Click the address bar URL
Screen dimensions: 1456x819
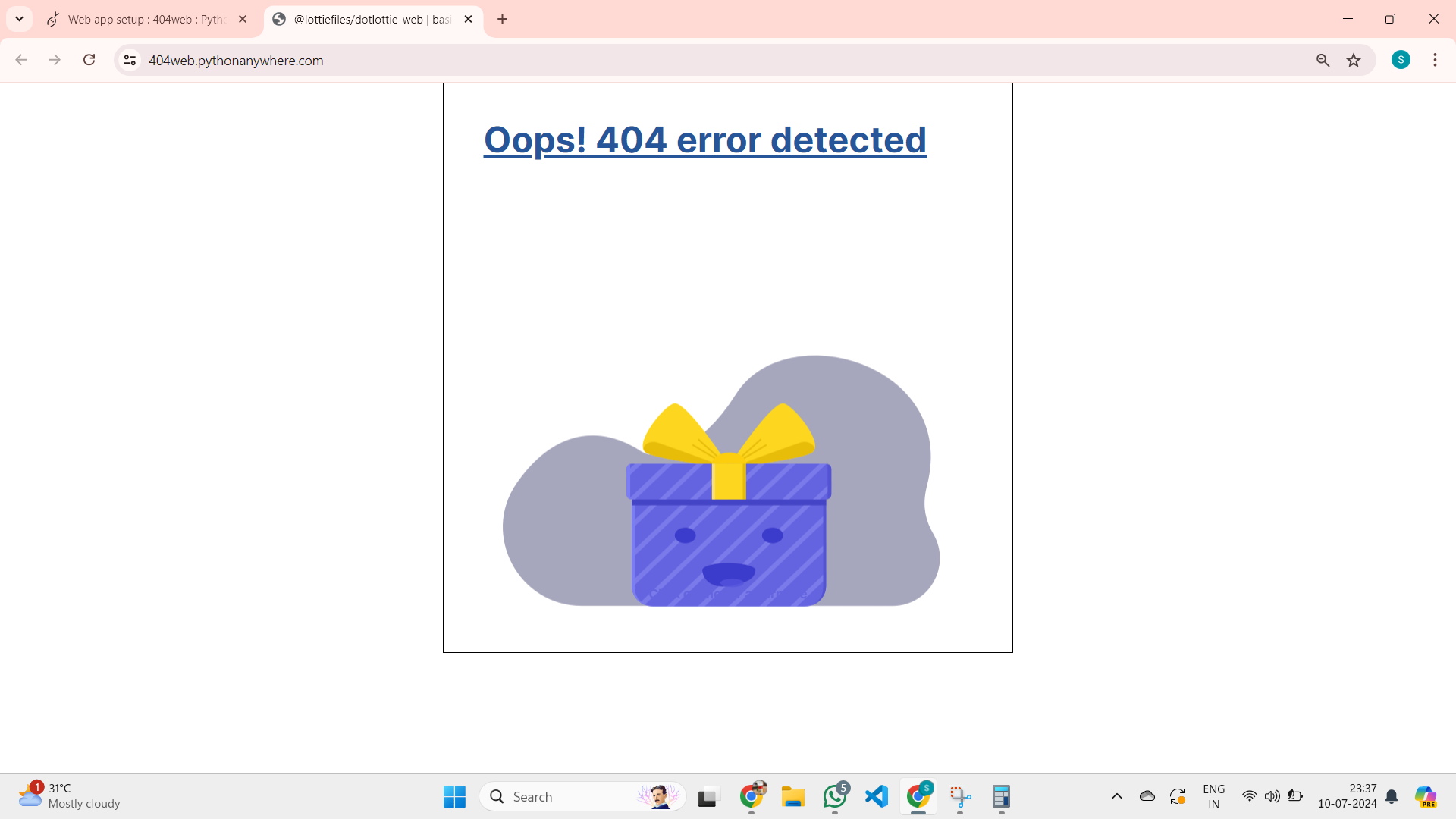[236, 61]
